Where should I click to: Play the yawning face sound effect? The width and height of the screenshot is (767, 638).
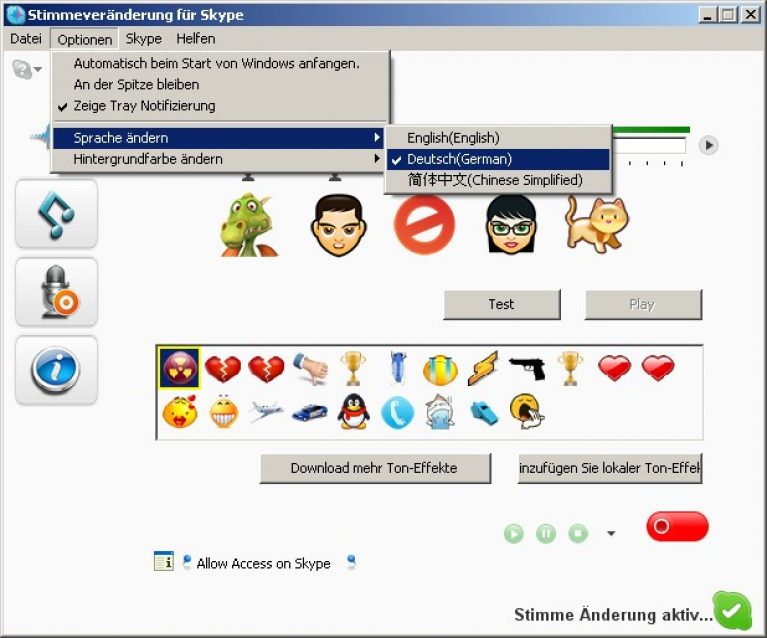click(527, 411)
